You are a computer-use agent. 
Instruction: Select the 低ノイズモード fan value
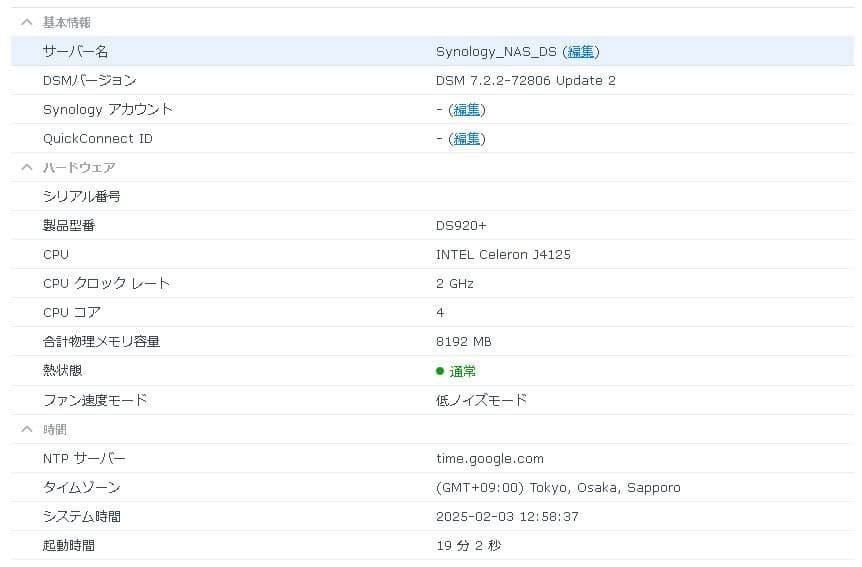coord(482,400)
